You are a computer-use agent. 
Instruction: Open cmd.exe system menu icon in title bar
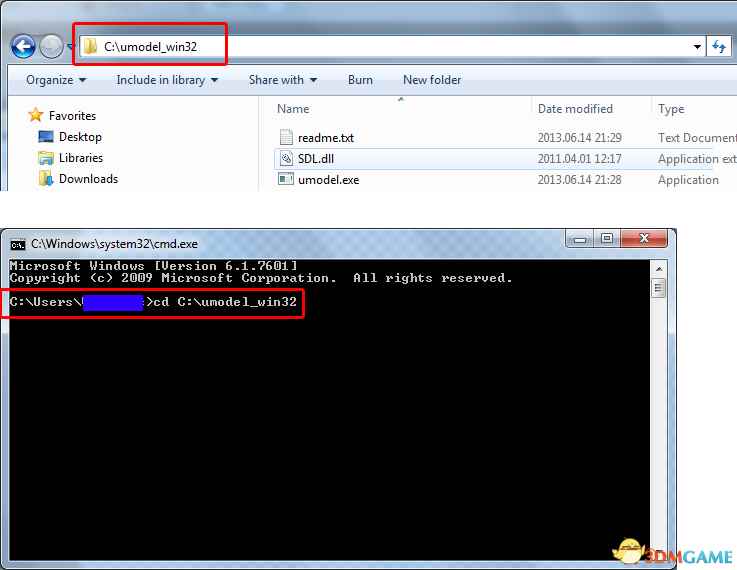point(18,244)
